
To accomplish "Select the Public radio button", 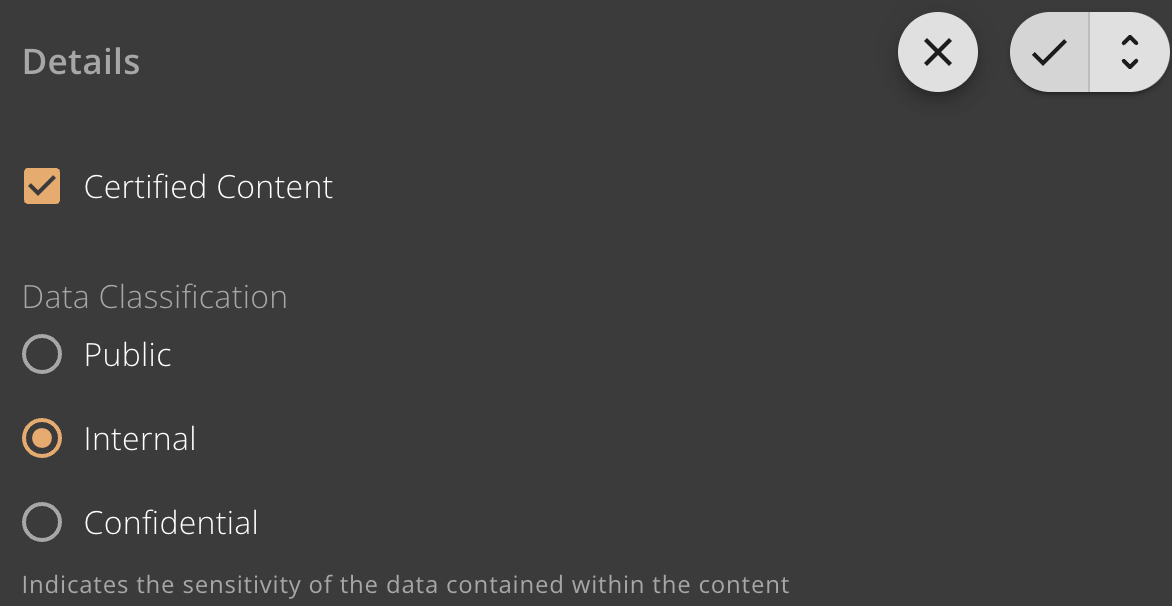I will 42,353.
